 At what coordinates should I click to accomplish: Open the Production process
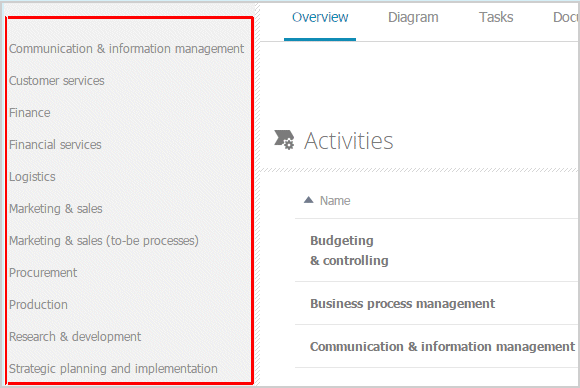(x=38, y=305)
